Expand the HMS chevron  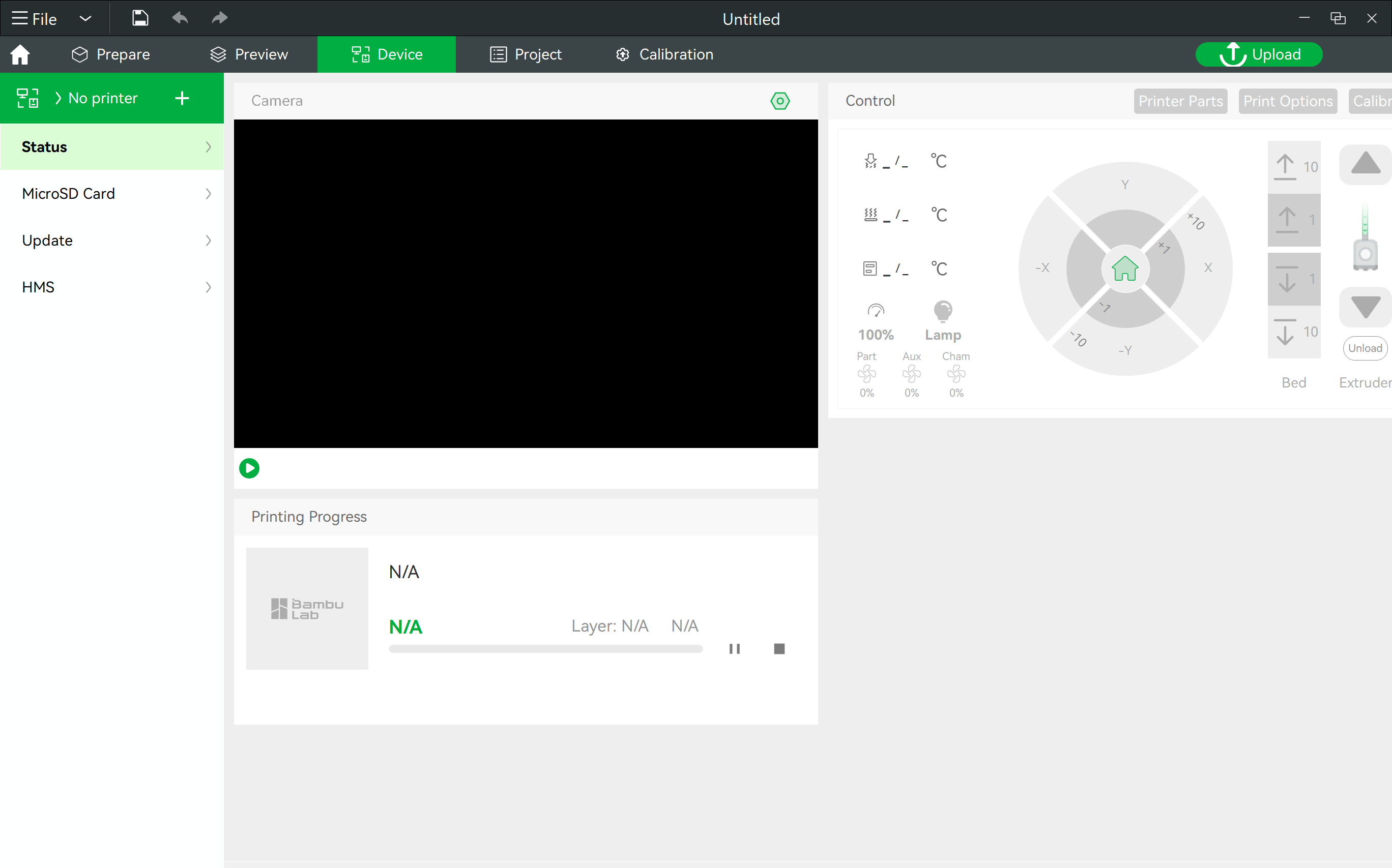tap(209, 287)
